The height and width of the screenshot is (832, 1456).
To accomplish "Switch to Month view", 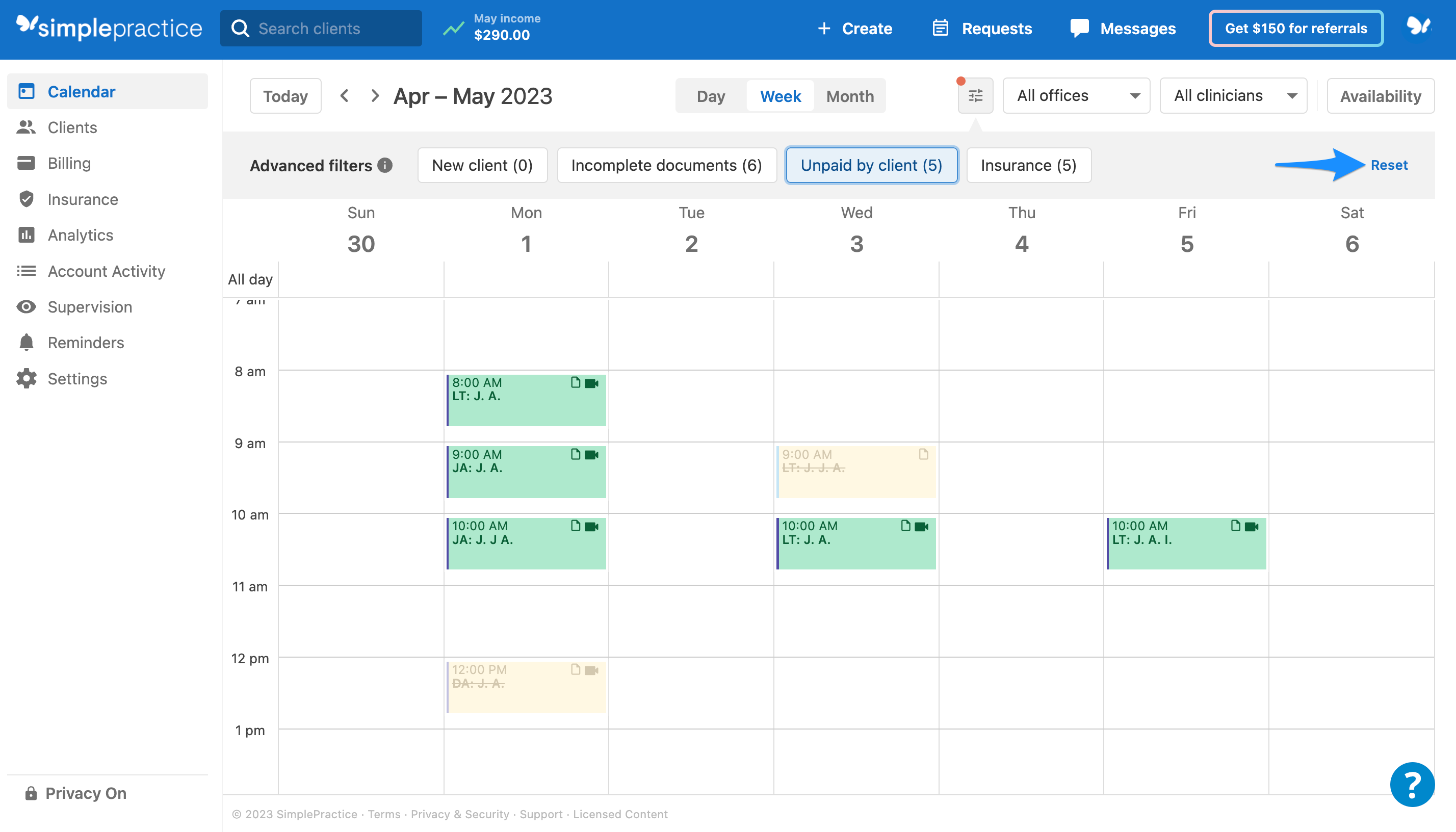I will click(x=850, y=96).
